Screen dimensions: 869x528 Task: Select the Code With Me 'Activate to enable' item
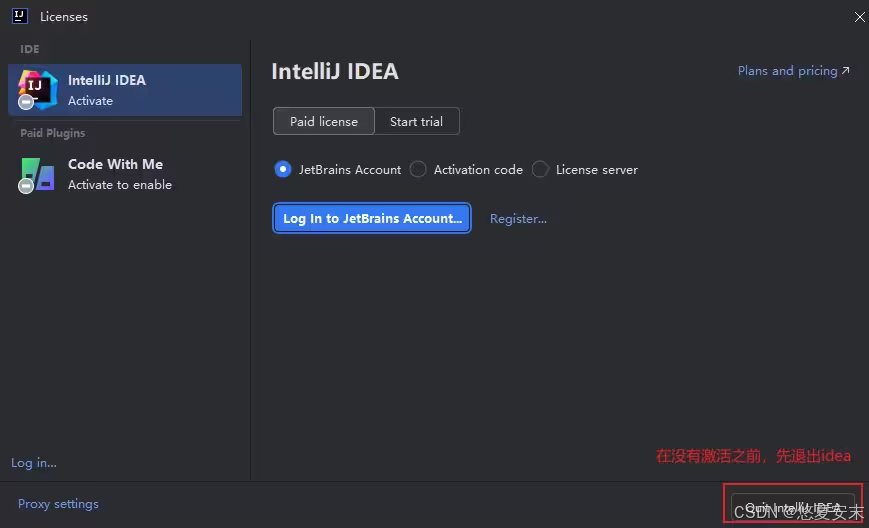pos(125,175)
